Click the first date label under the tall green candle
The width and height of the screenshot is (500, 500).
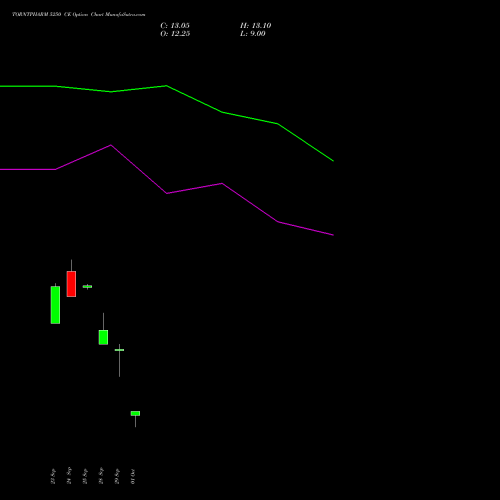coord(53,476)
